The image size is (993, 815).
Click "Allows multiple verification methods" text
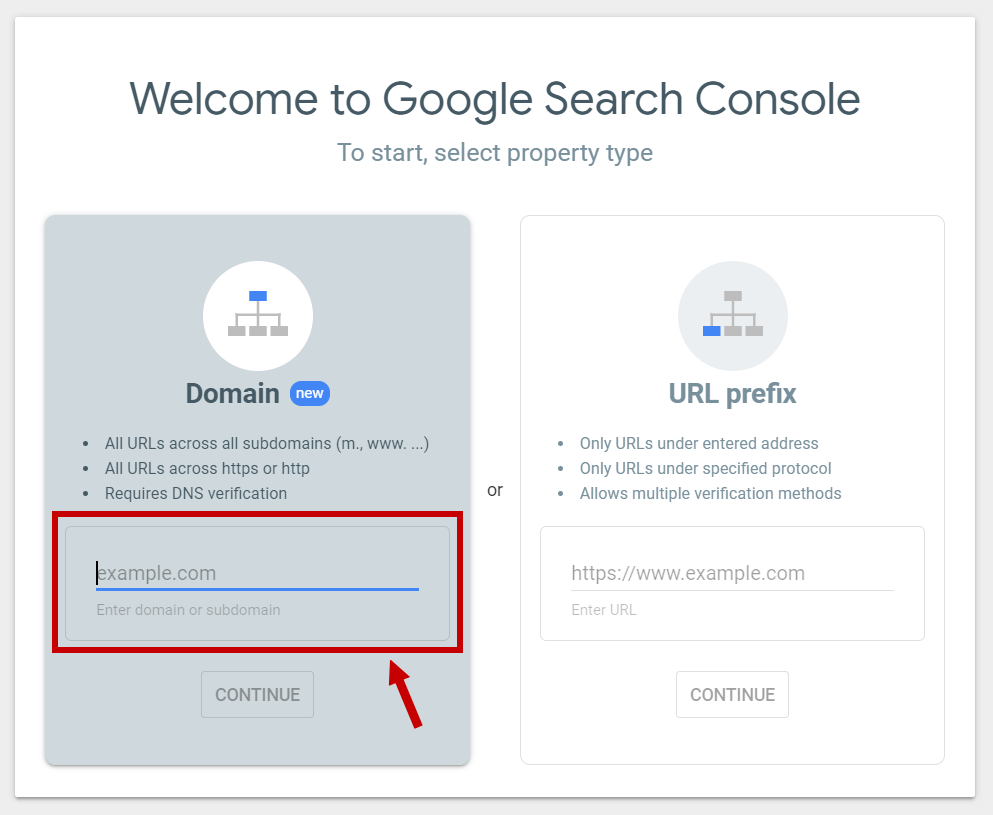click(x=711, y=493)
